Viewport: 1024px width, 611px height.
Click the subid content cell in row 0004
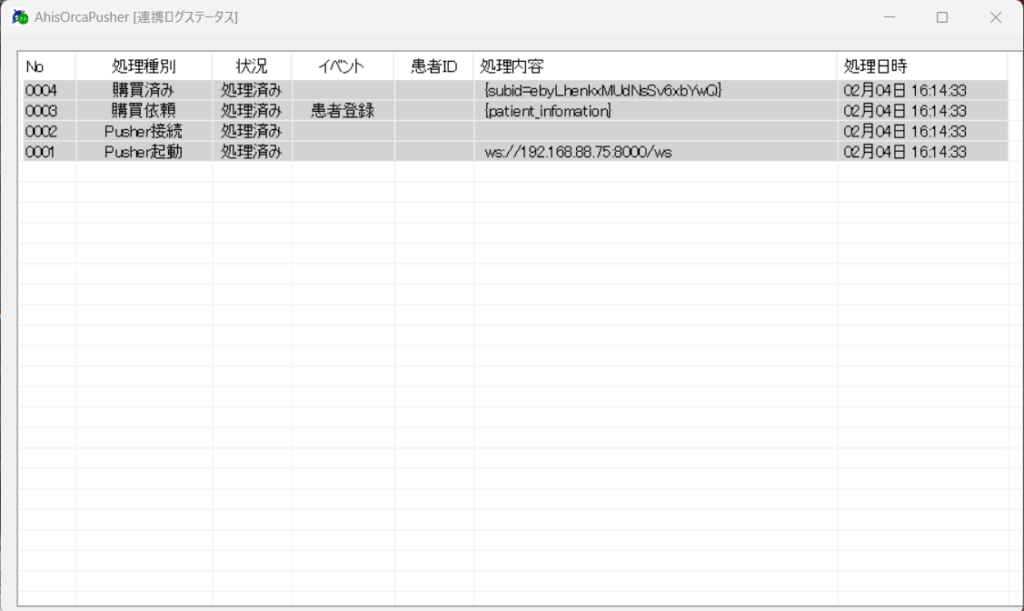(602, 91)
